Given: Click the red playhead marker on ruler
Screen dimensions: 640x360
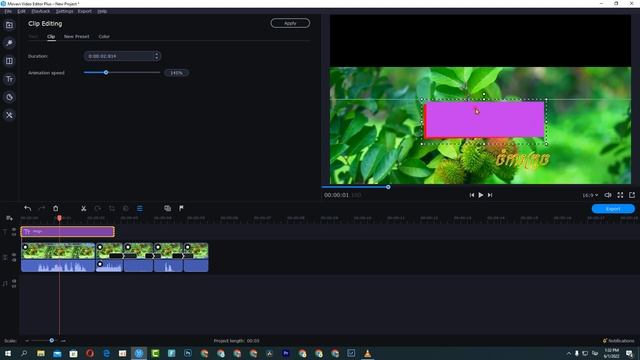Looking at the screenshot, I should click(x=59, y=218).
